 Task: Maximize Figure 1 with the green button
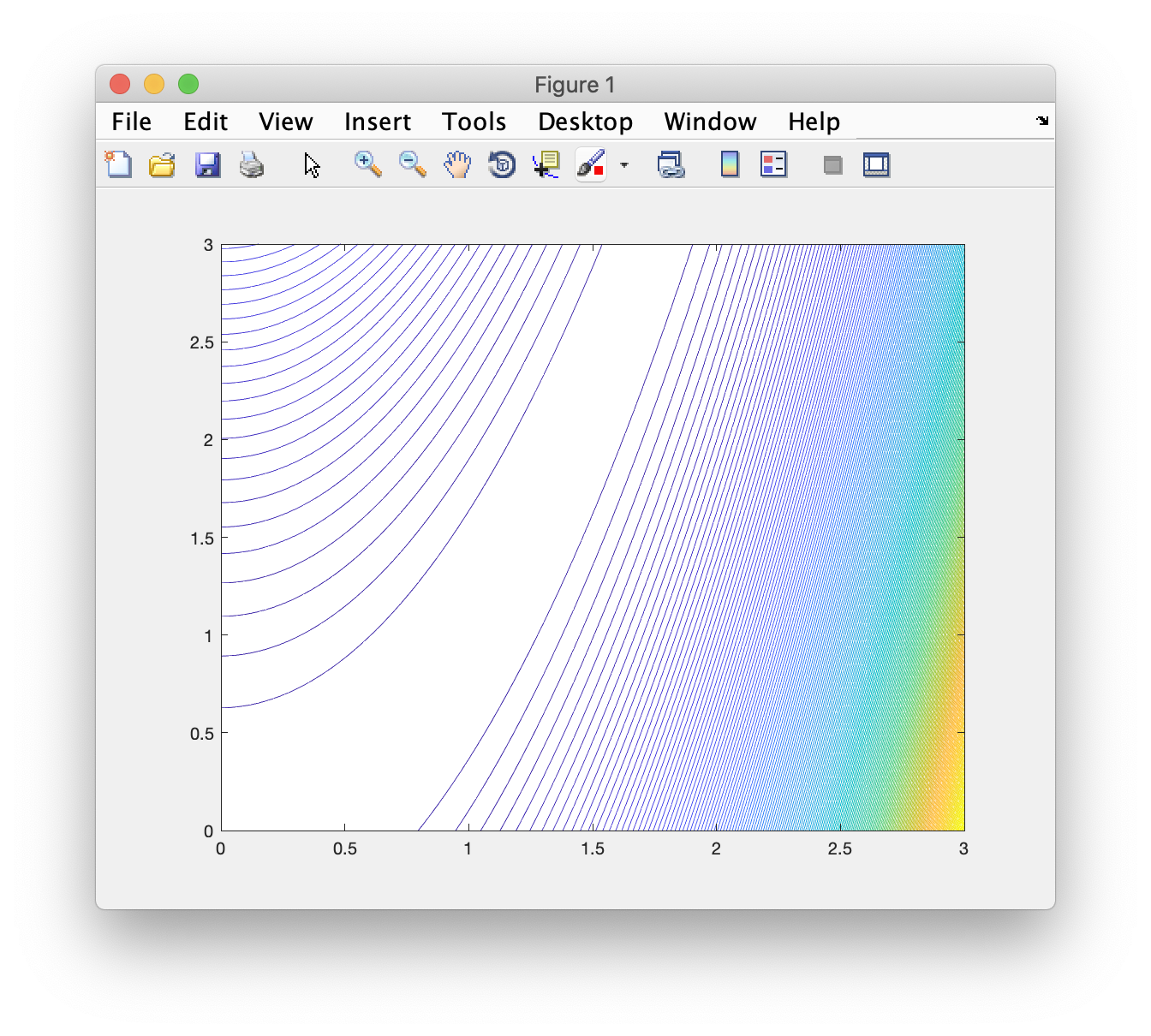(188, 84)
